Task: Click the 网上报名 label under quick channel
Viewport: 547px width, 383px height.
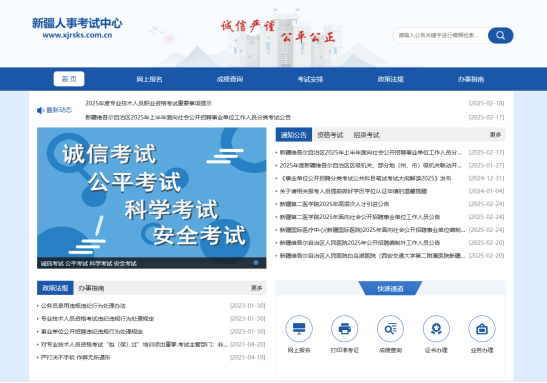Action: [x=299, y=350]
